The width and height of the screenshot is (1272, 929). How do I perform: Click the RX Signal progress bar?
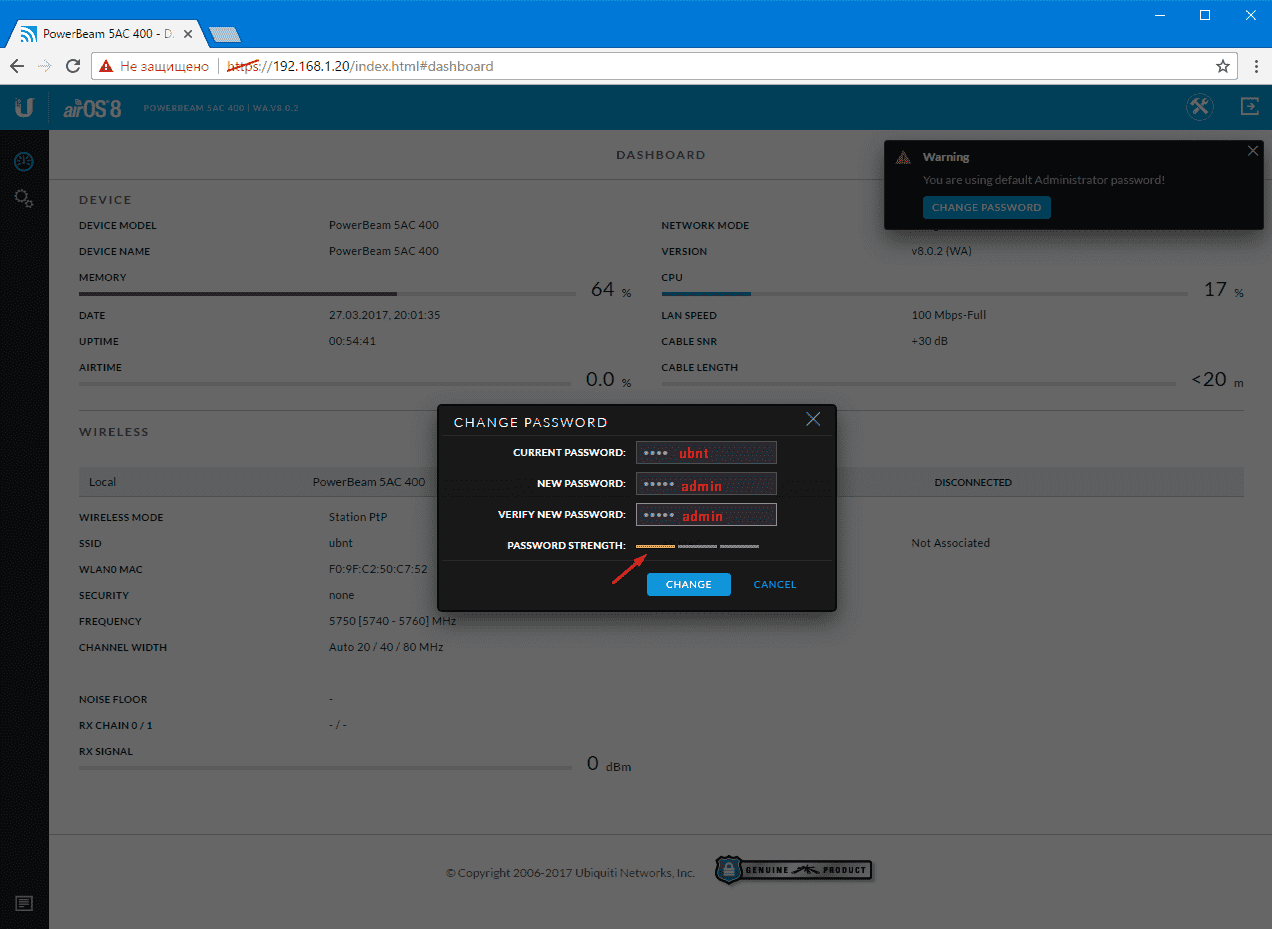pos(325,768)
